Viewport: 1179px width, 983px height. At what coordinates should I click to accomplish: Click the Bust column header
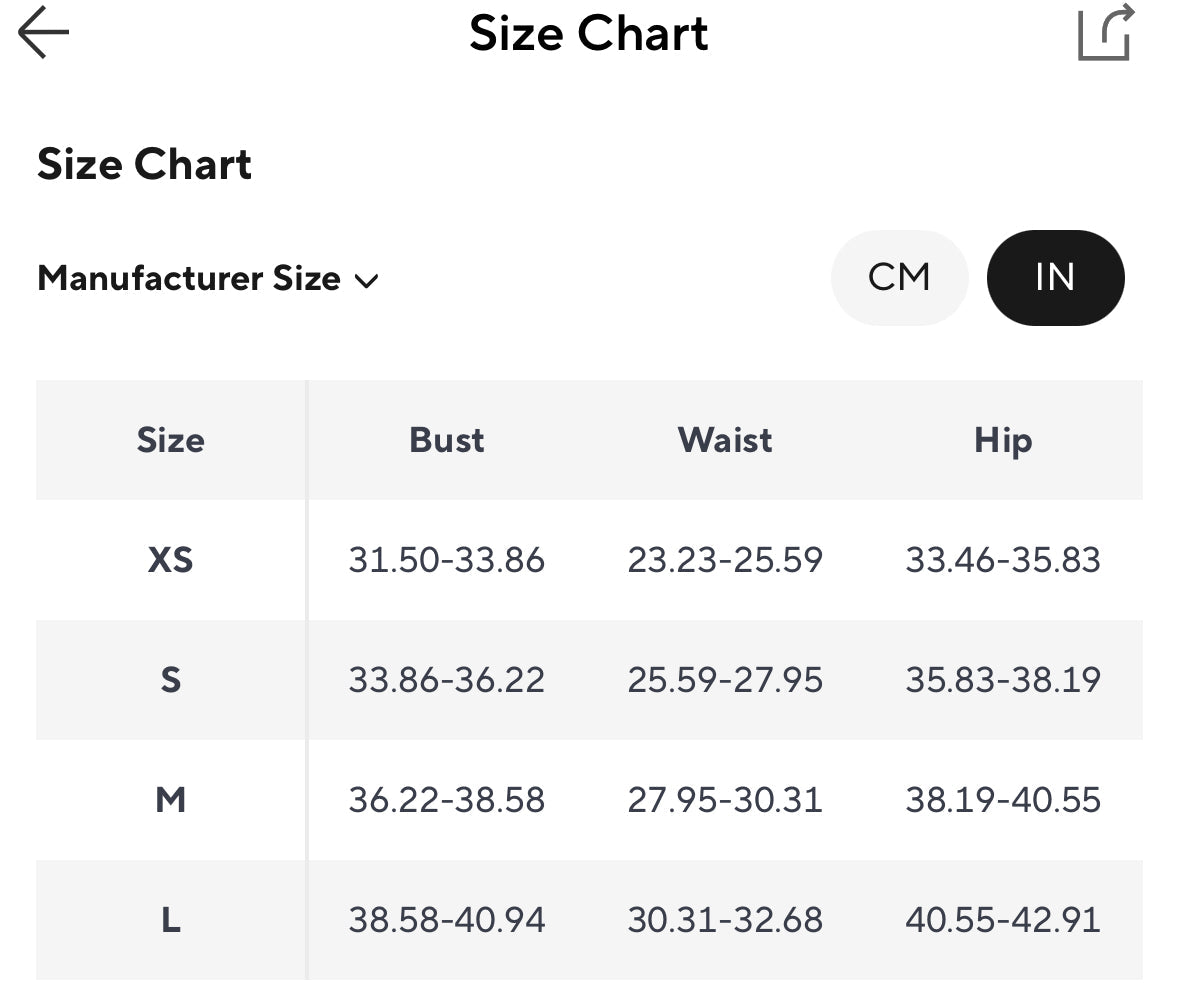(x=447, y=440)
